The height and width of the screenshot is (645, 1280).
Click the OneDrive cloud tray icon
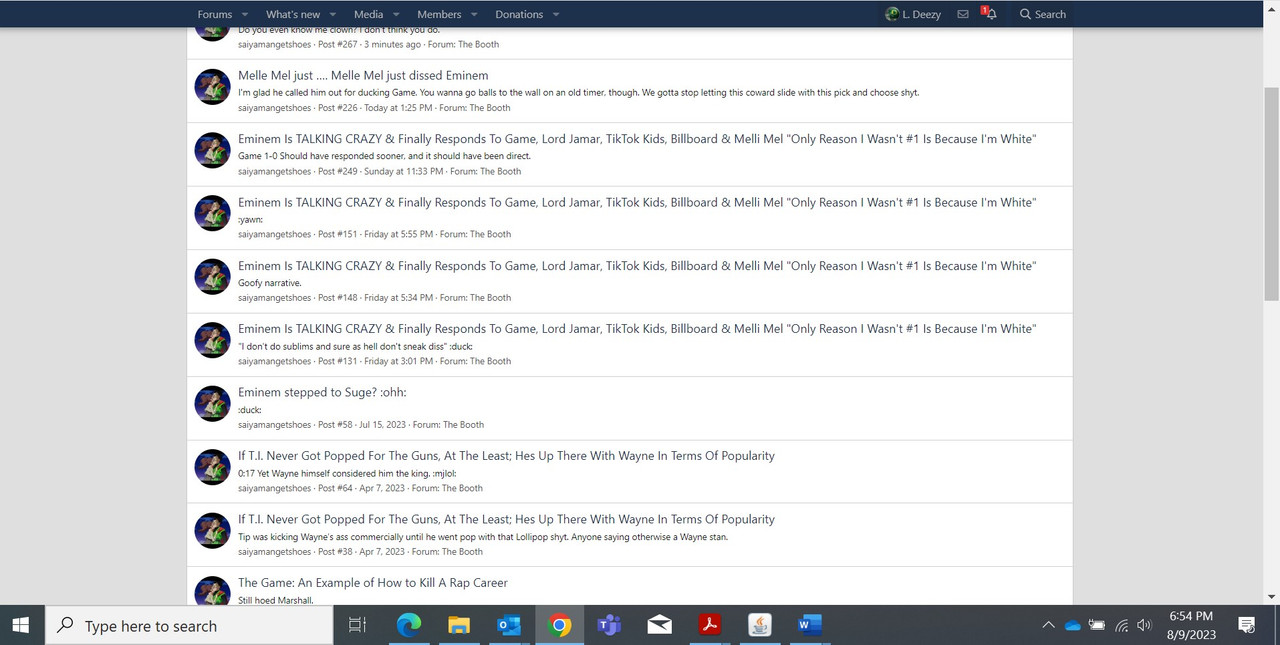[1073, 625]
